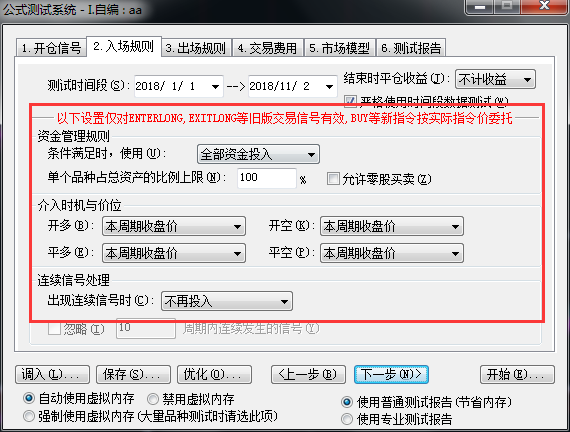Open the 6.测试报告 tab

point(411,48)
